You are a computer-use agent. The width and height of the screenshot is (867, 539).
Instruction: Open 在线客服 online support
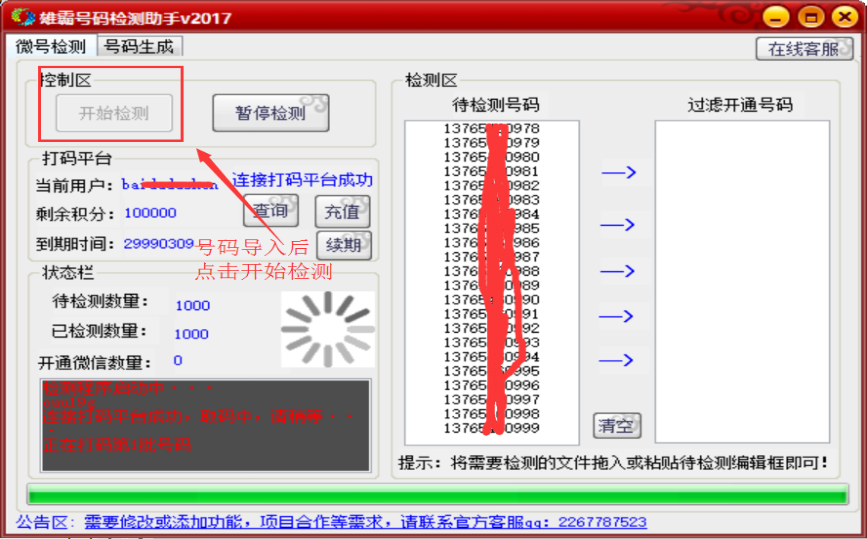pyautogui.click(x=803, y=48)
